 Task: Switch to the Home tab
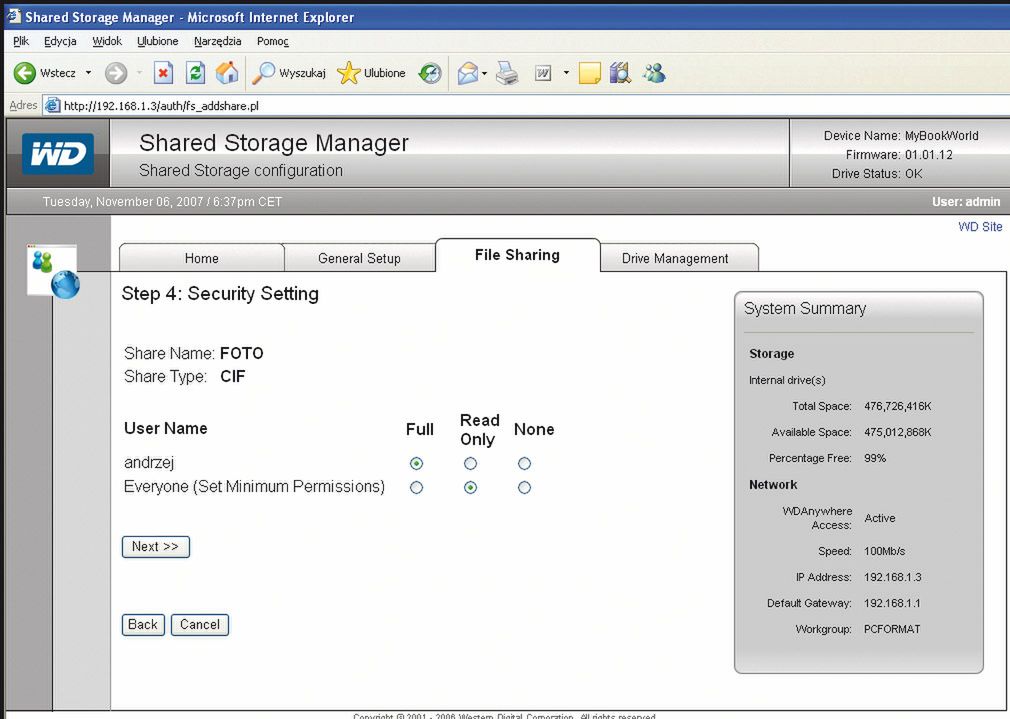click(x=202, y=258)
